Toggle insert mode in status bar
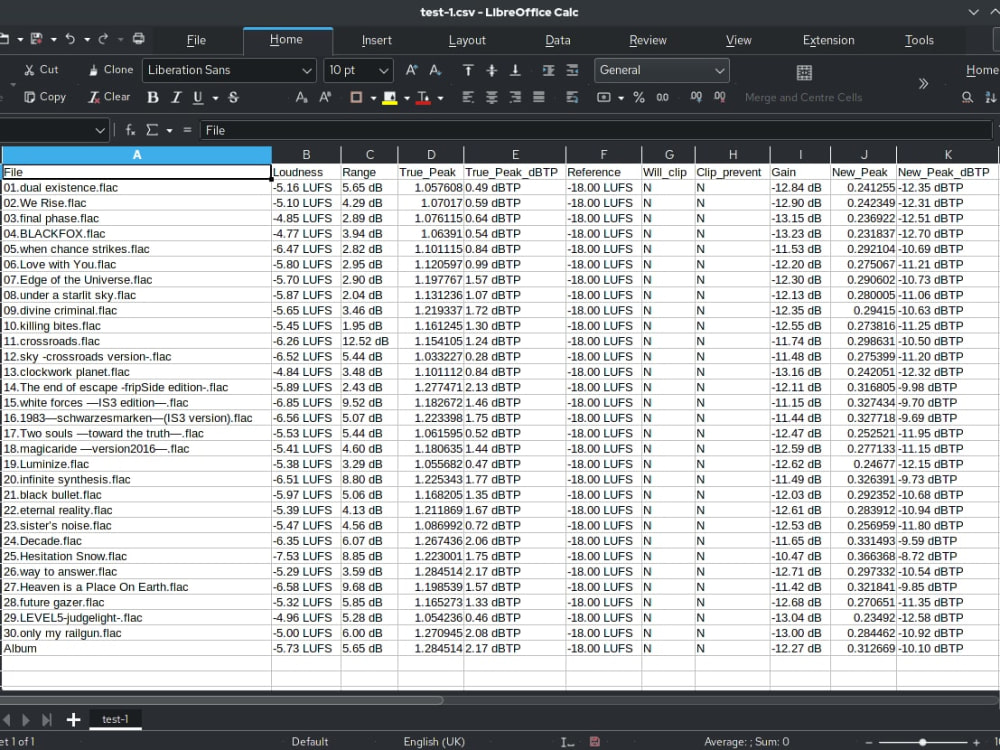This screenshot has height=750, width=1000. coord(567,742)
